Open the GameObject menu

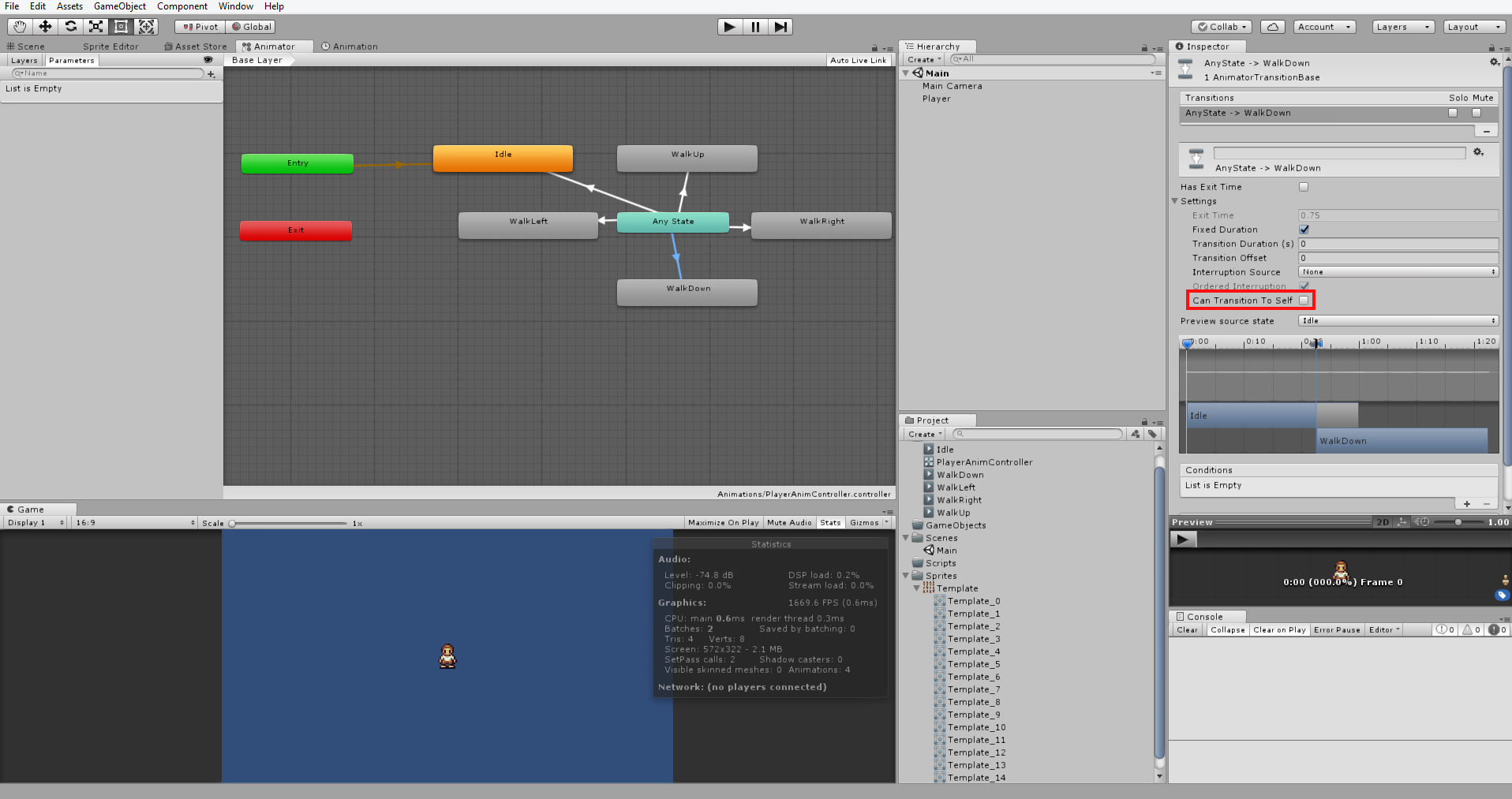[x=119, y=6]
